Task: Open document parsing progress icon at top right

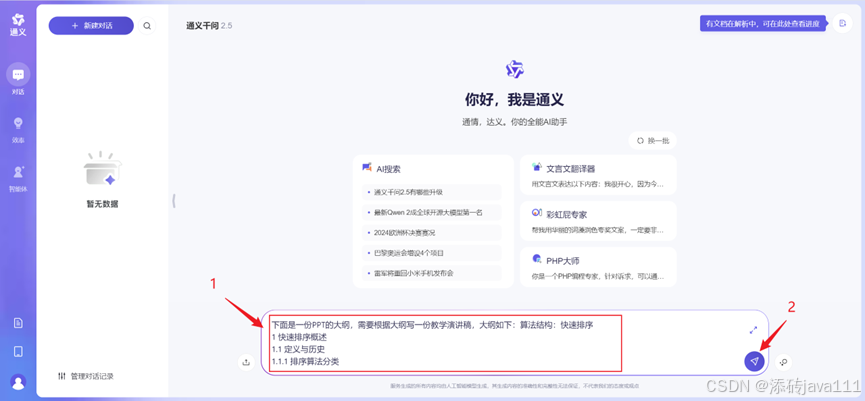Action: click(842, 23)
